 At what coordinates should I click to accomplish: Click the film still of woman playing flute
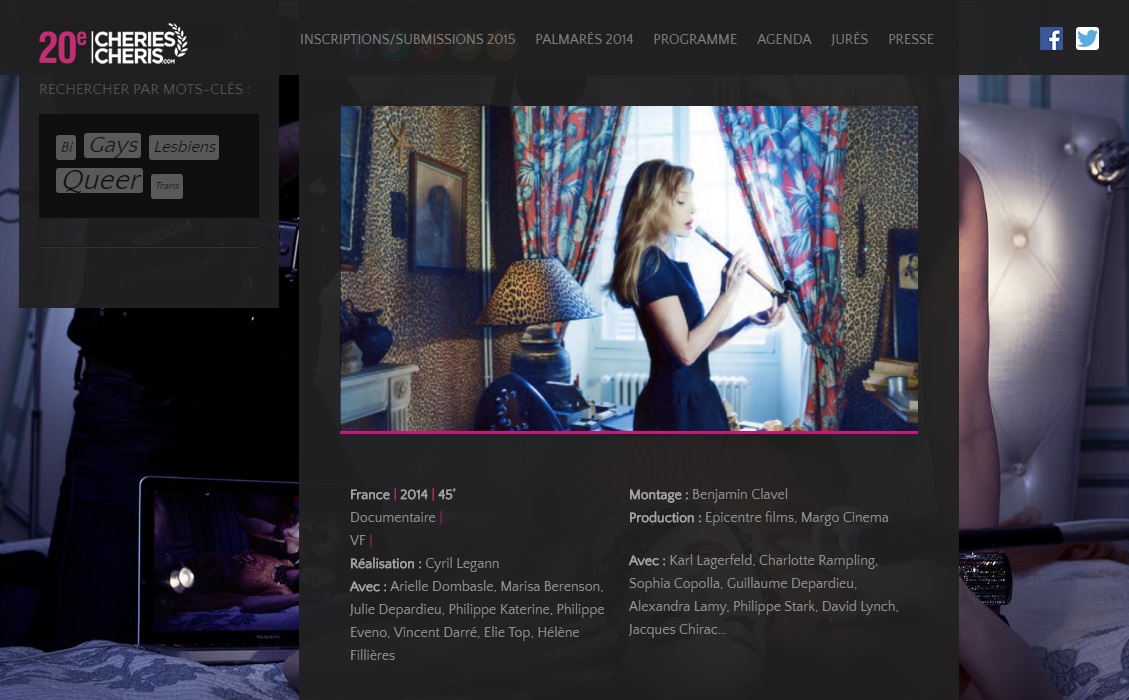click(x=628, y=268)
